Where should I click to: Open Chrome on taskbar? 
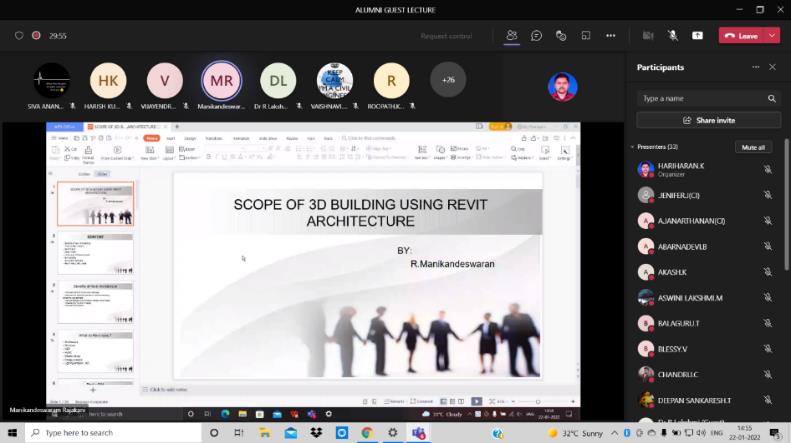click(x=367, y=433)
